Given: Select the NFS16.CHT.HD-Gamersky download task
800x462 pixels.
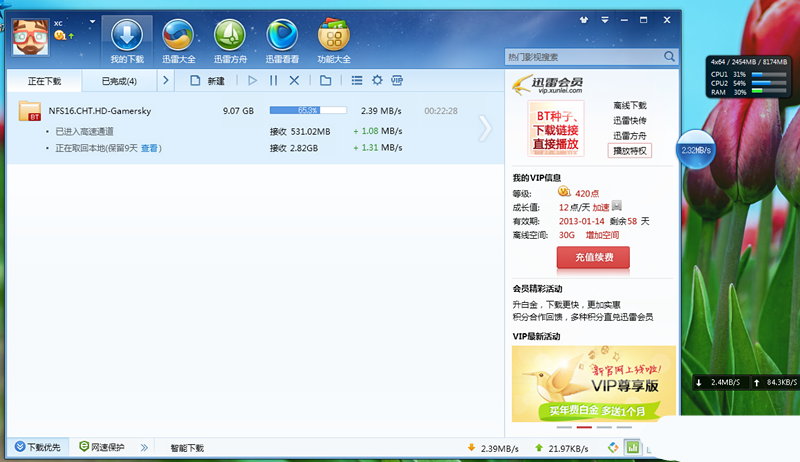Looking at the screenshot, I should [x=255, y=129].
